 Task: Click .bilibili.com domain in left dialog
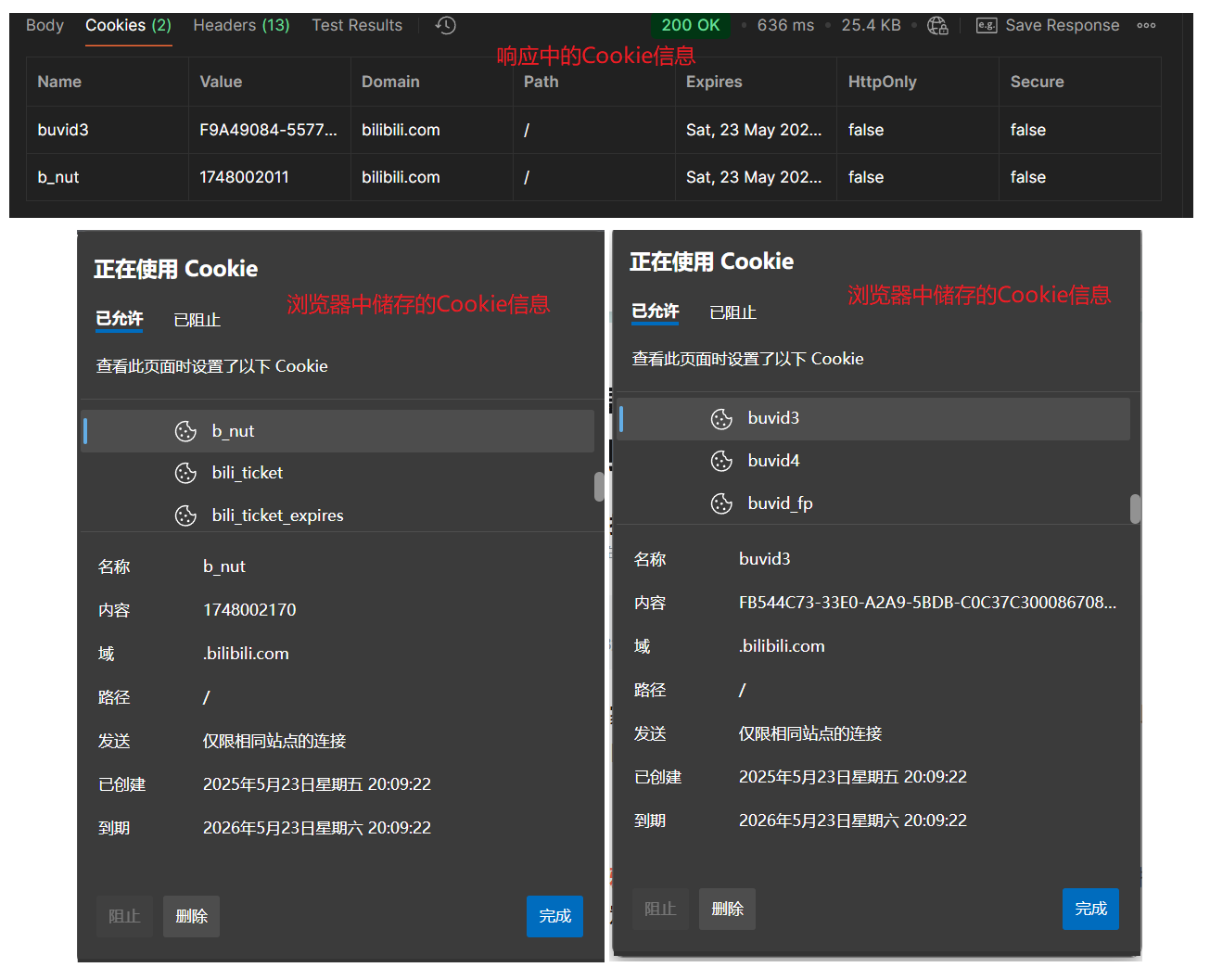pyautogui.click(x=246, y=654)
